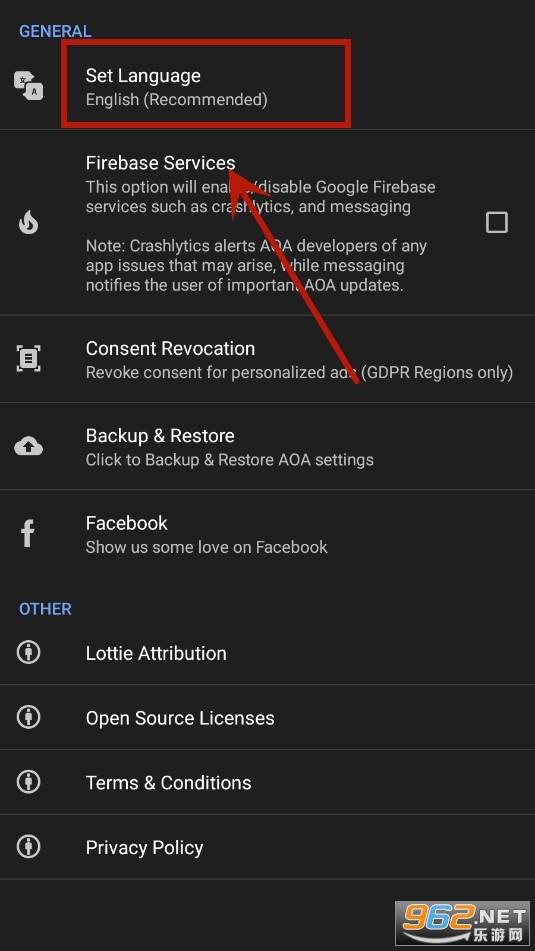
Task: Open Open Source Licenses
Action: click(x=268, y=717)
